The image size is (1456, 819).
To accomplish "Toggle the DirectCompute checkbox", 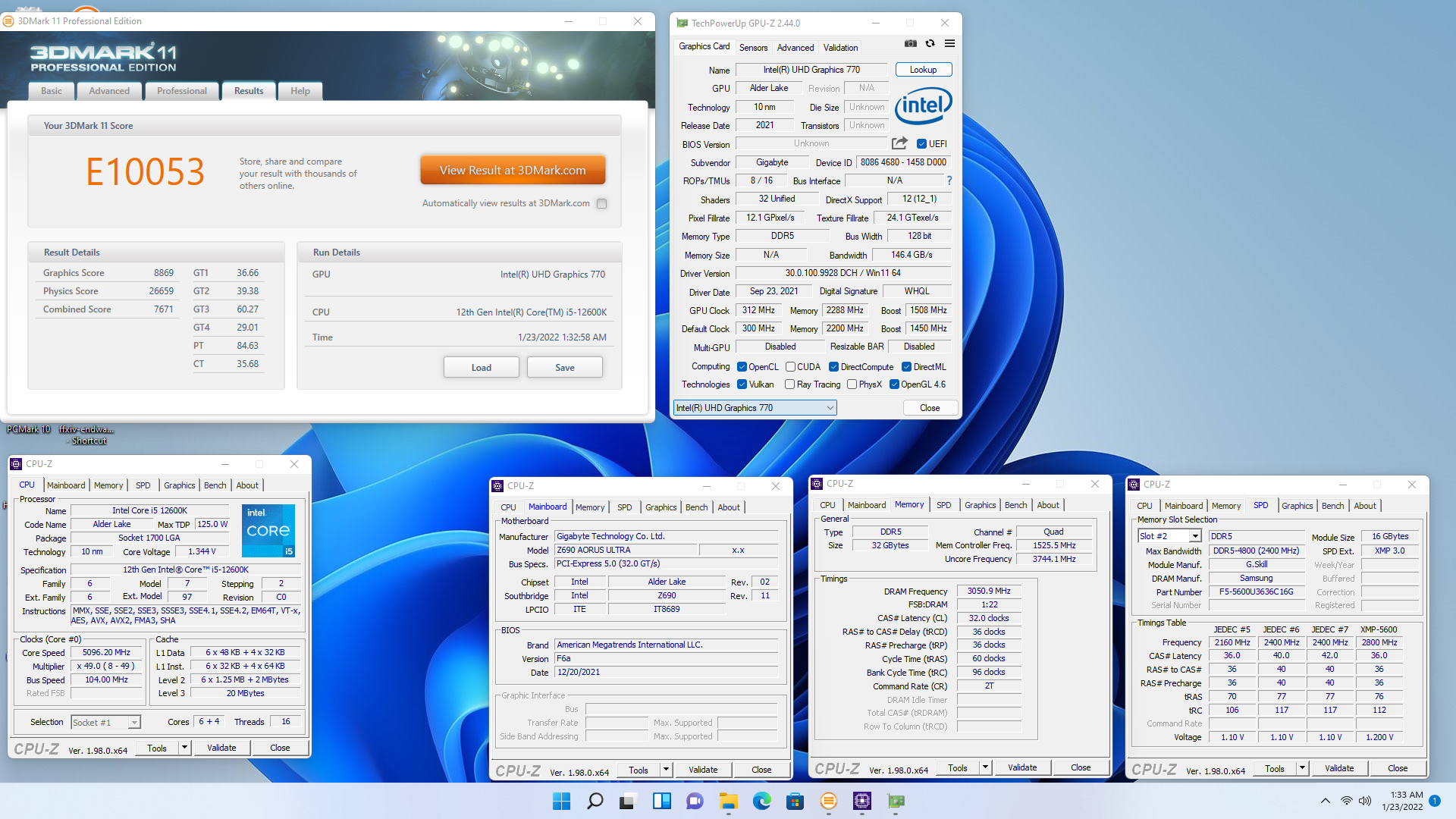I will [x=833, y=367].
